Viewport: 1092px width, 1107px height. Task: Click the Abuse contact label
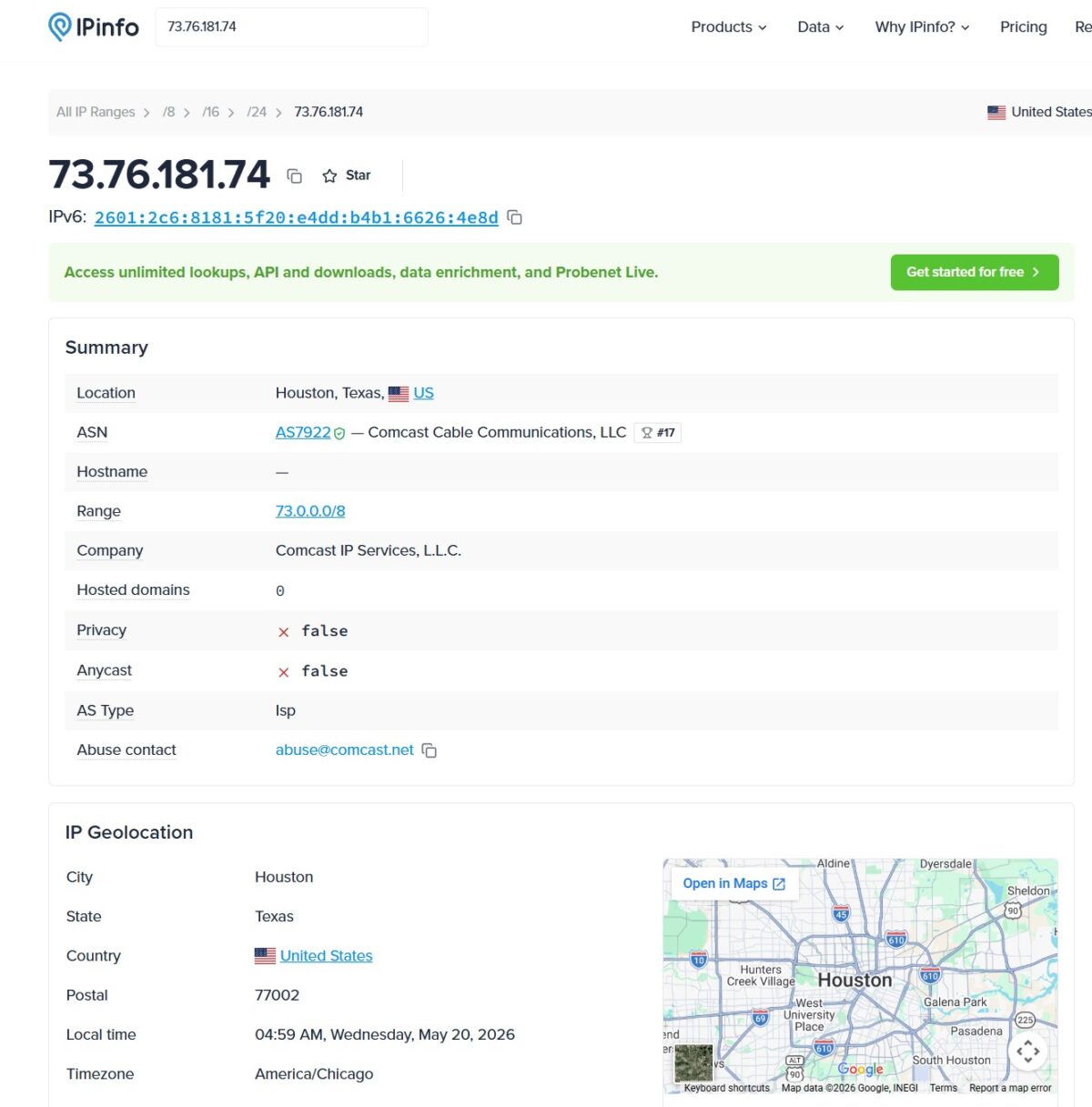point(126,750)
